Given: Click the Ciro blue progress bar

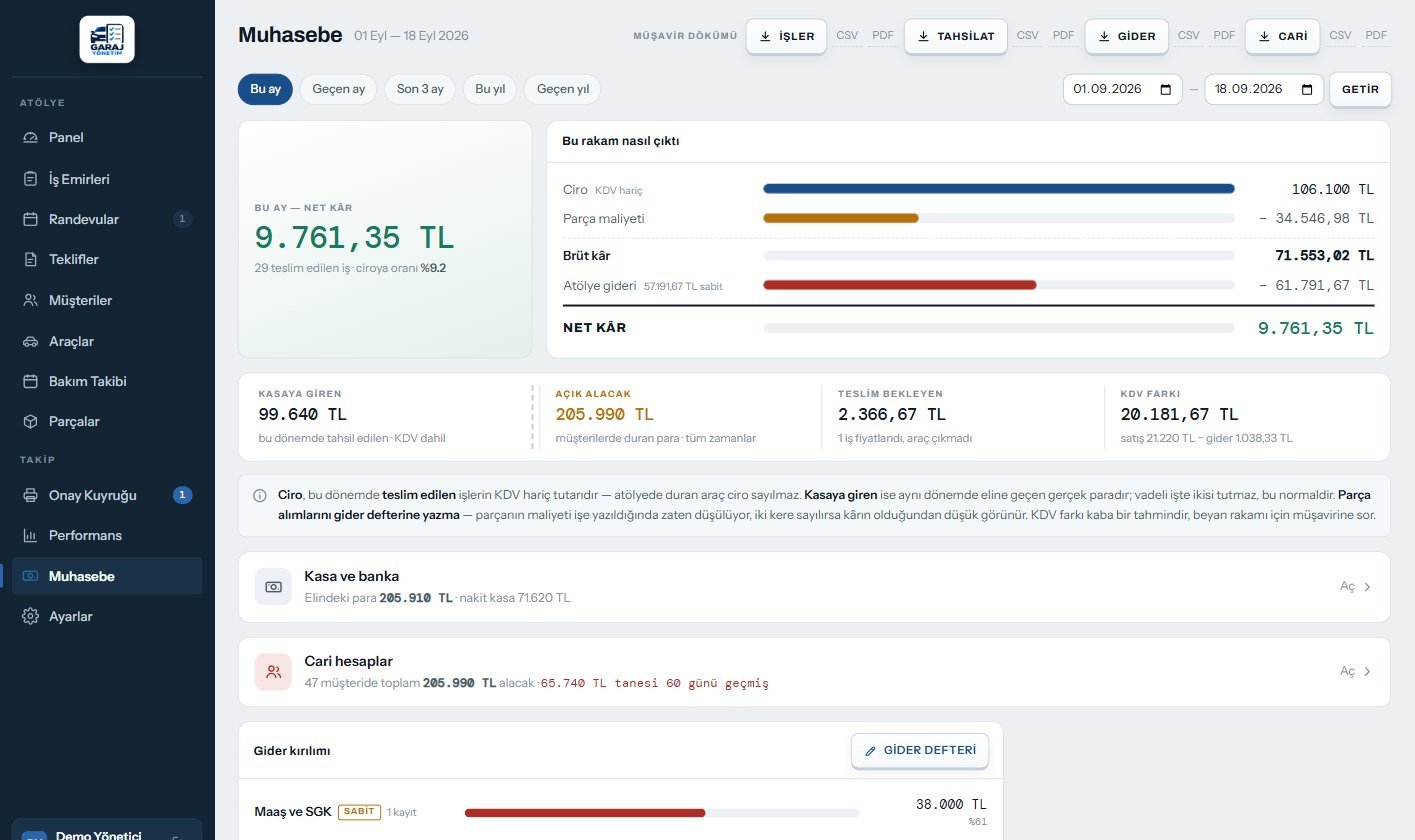Looking at the screenshot, I should [x=999, y=188].
